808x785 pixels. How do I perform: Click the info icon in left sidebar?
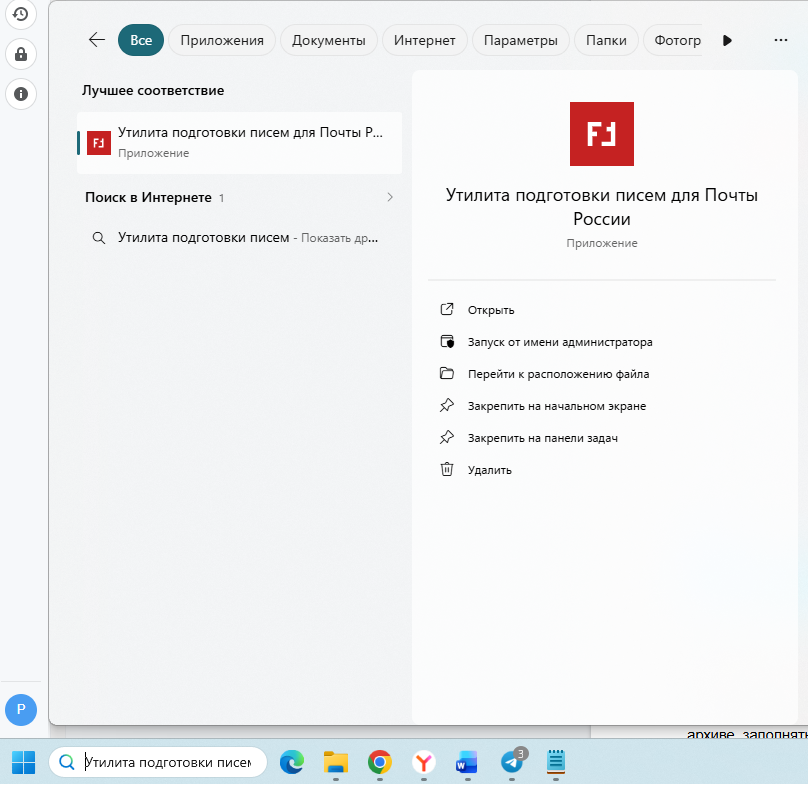tap(20, 94)
